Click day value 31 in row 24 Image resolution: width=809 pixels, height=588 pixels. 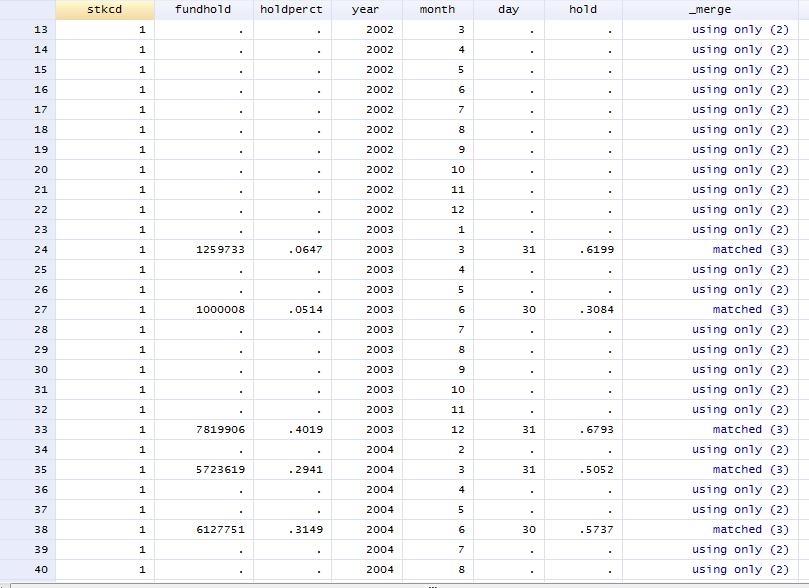(x=529, y=250)
